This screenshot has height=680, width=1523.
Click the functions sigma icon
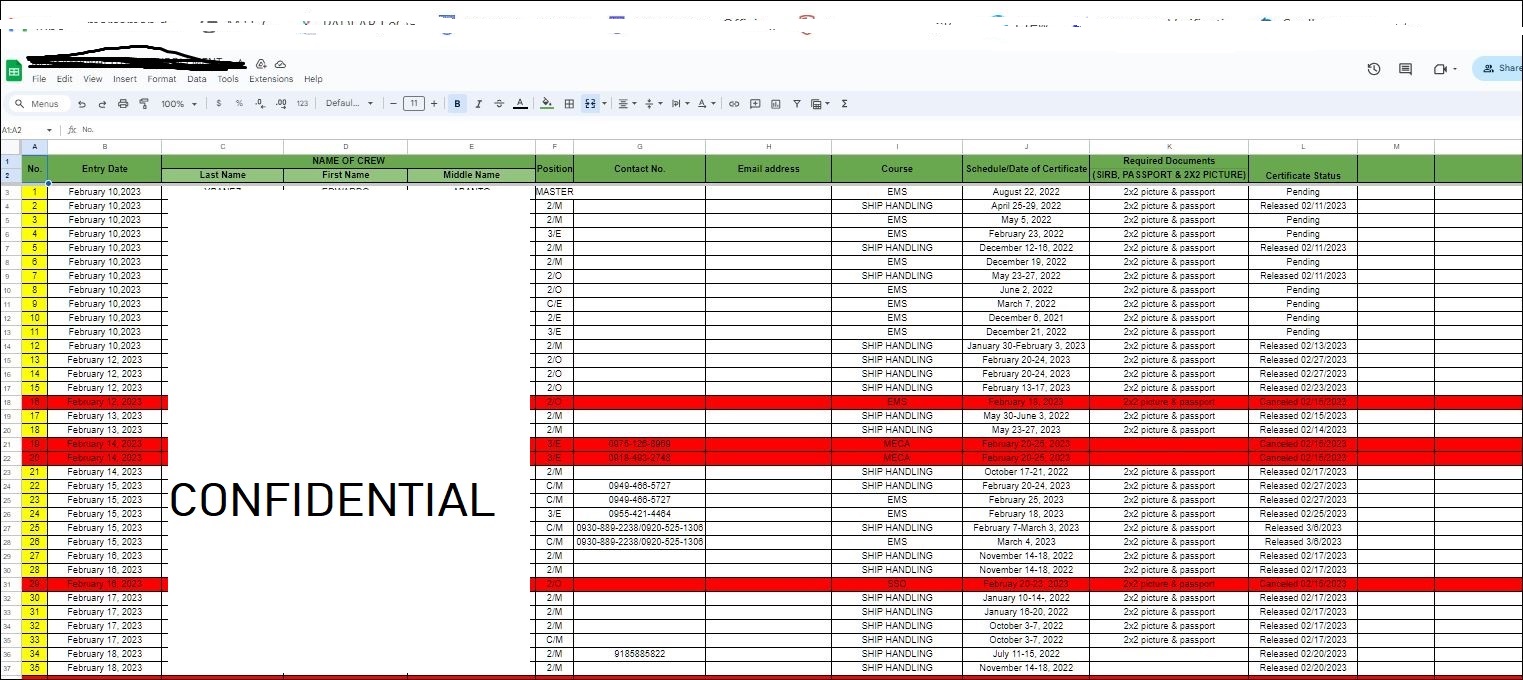(845, 103)
